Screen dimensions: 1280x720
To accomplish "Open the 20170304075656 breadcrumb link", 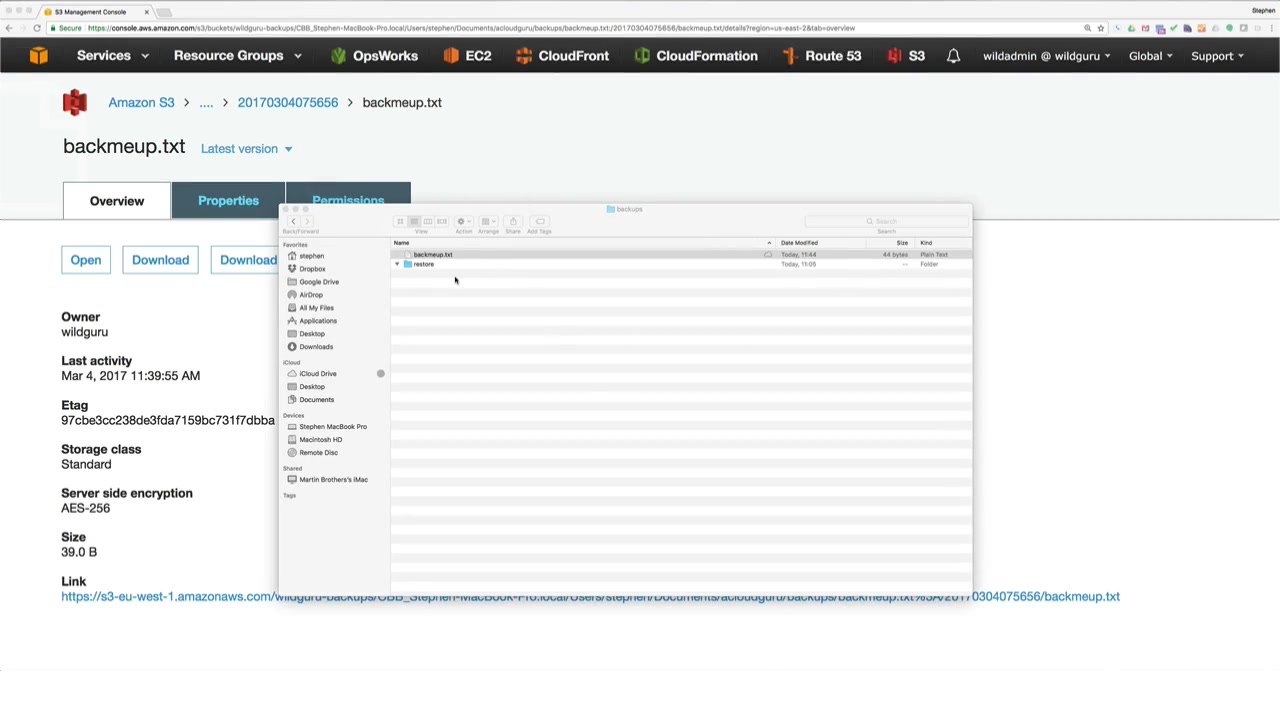I will click(288, 102).
